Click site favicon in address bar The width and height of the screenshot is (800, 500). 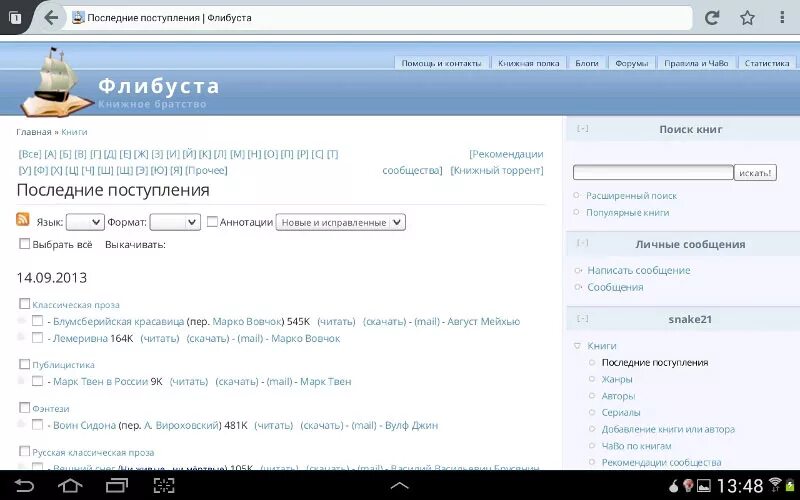78,18
